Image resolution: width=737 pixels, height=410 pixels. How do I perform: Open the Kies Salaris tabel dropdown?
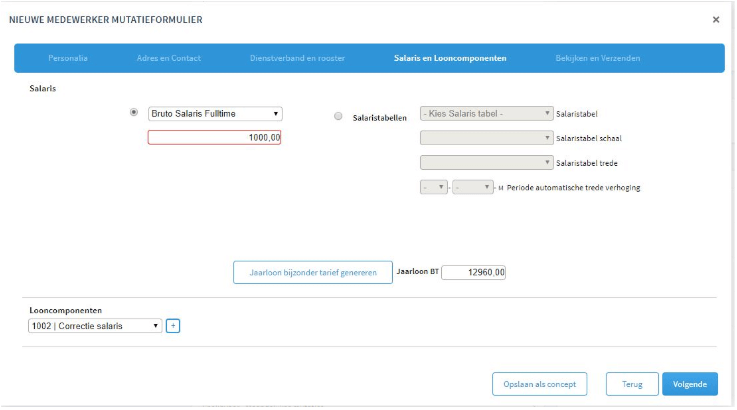(x=487, y=114)
